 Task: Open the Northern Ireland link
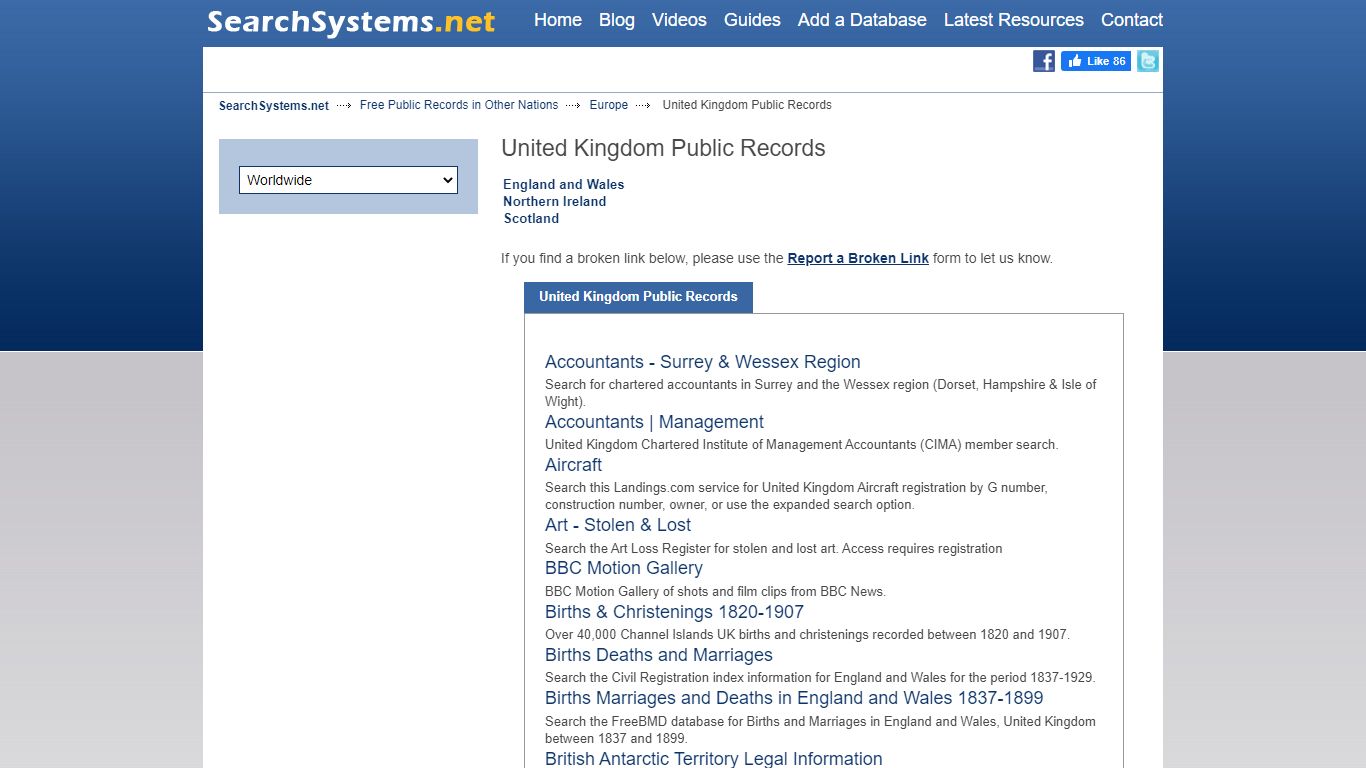point(555,201)
